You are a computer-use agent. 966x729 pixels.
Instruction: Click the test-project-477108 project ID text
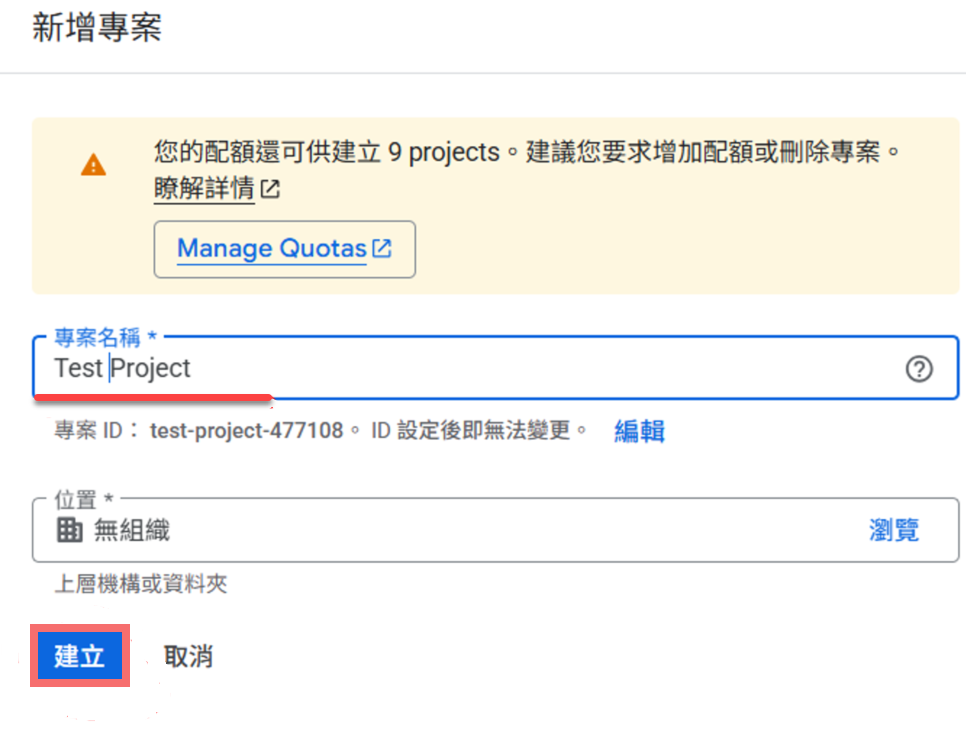click(246, 431)
